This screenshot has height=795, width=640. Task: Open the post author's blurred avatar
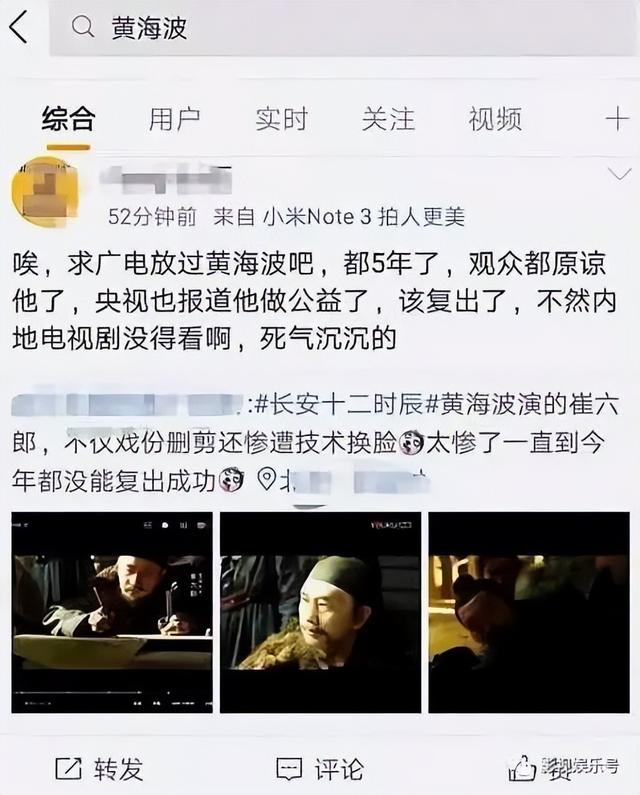coord(45,194)
